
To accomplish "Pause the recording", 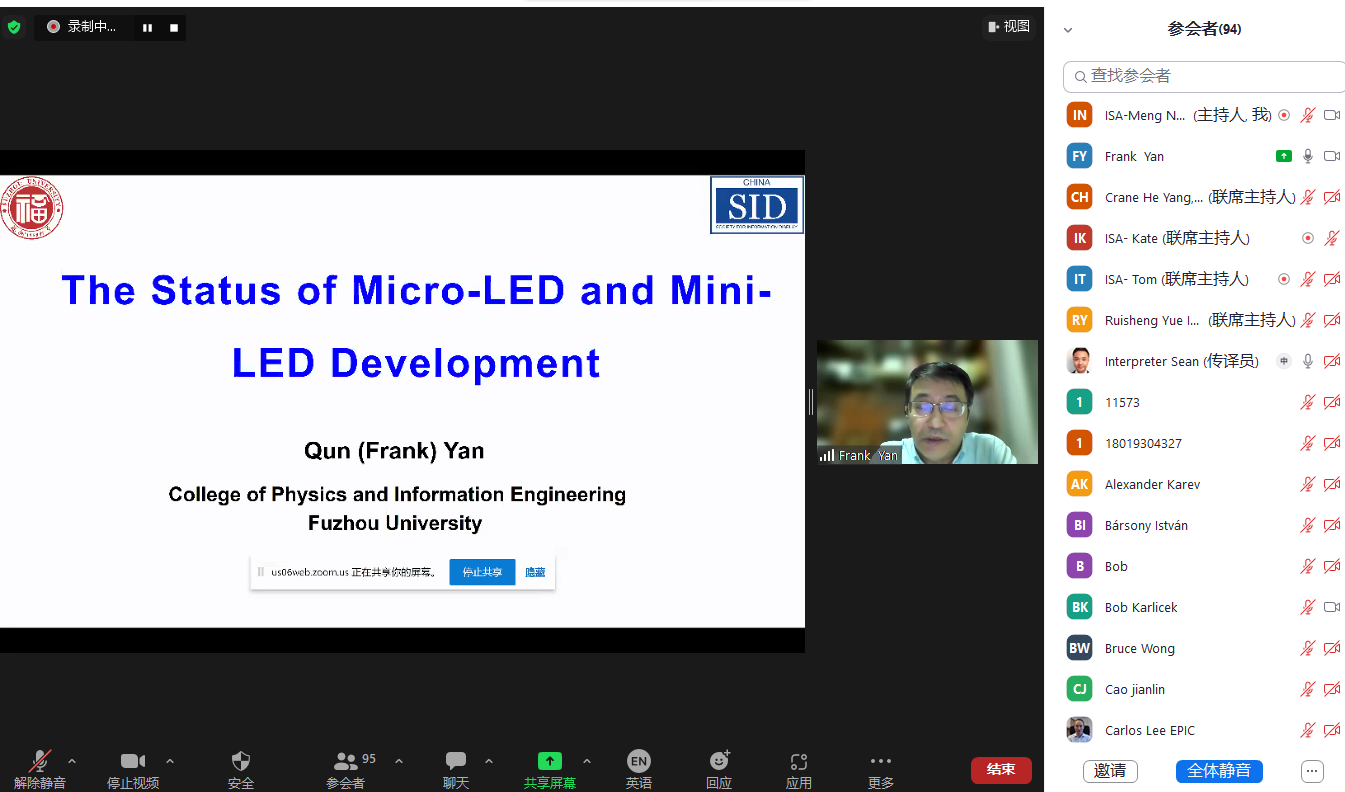I will (x=147, y=28).
